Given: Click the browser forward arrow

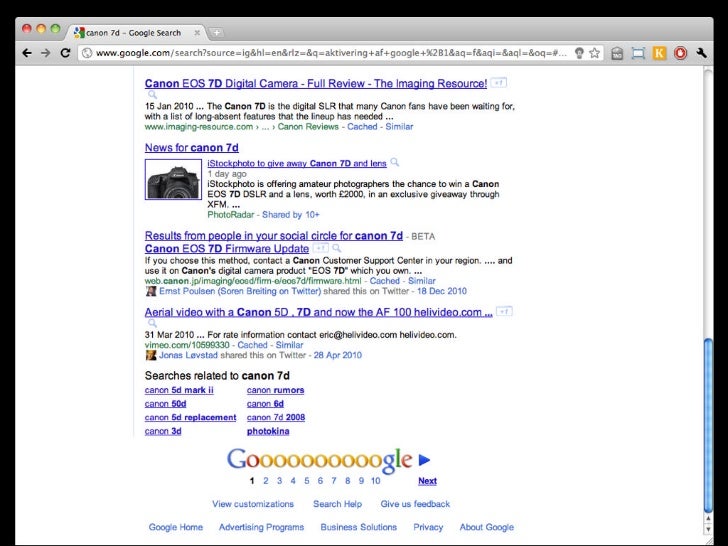Looking at the screenshot, I should point(46,53).
